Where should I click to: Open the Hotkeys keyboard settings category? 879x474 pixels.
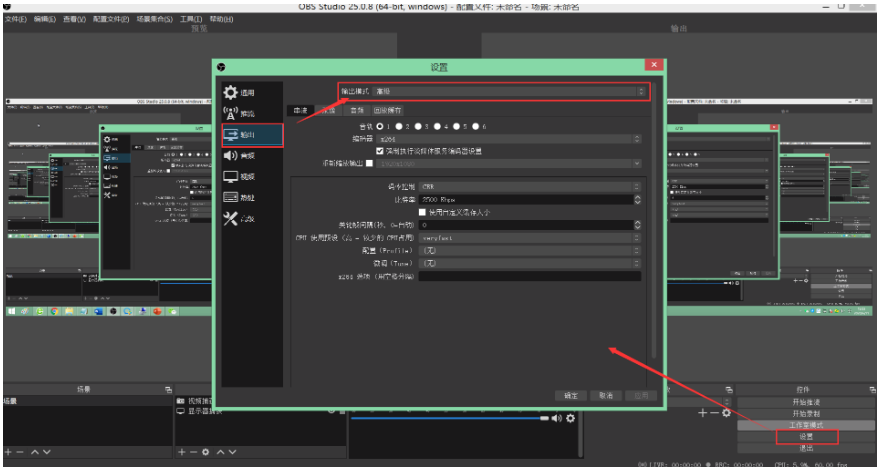coord(230,197)
